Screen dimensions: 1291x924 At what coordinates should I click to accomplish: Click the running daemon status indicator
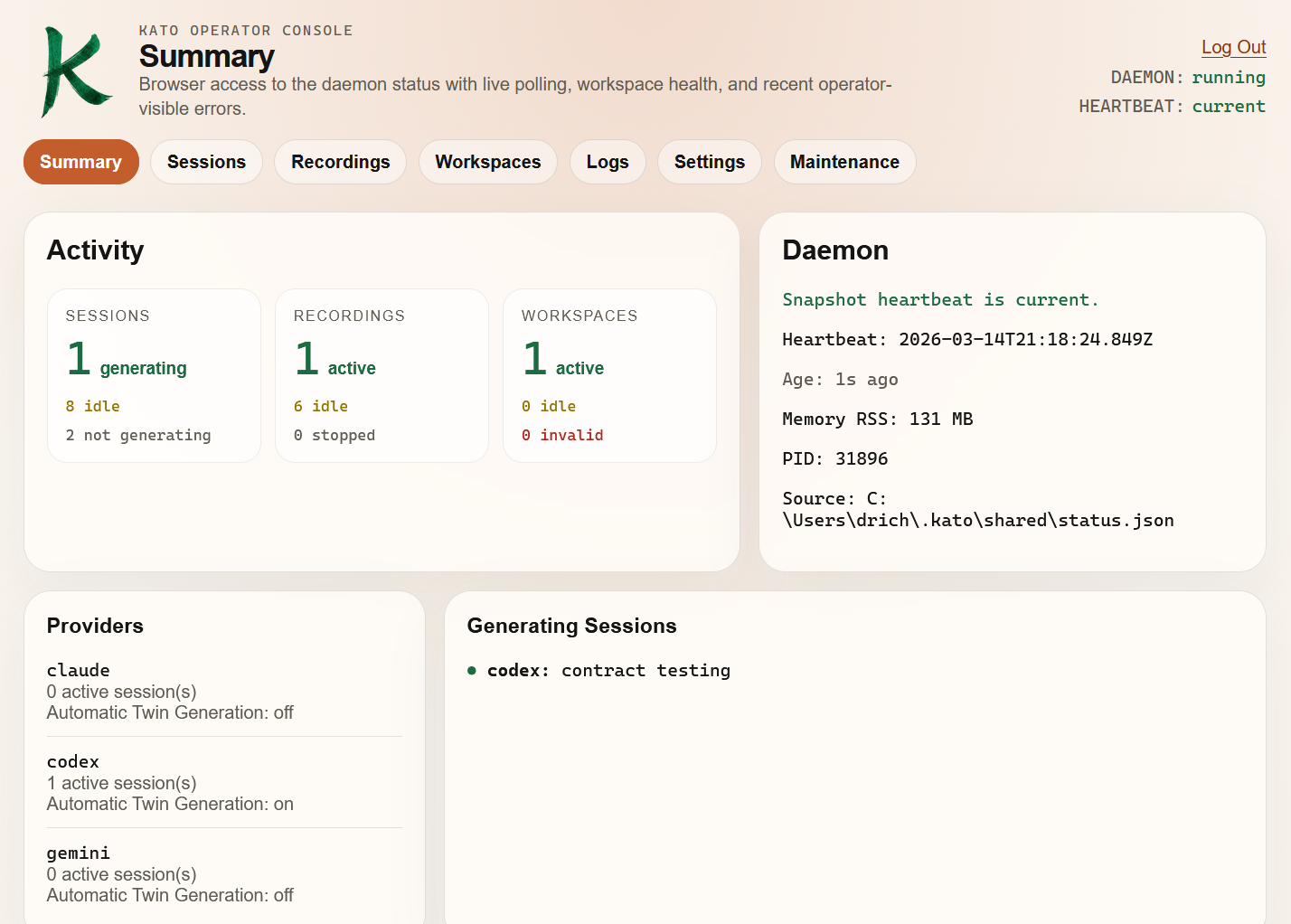pyautogui.click(x=1229, y=77)
